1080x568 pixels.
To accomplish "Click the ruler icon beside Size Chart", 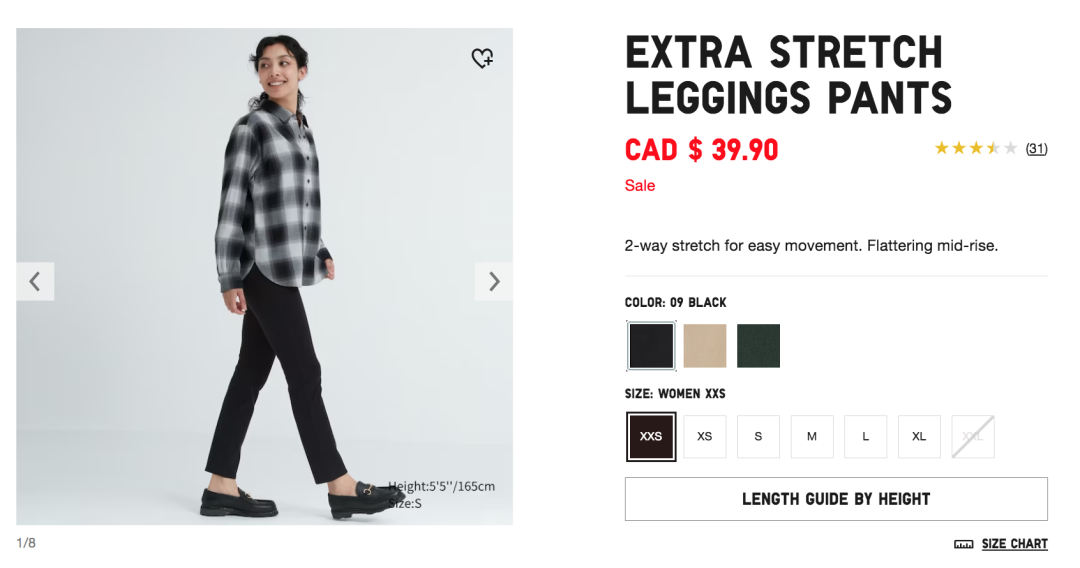I will pos(964,544).
